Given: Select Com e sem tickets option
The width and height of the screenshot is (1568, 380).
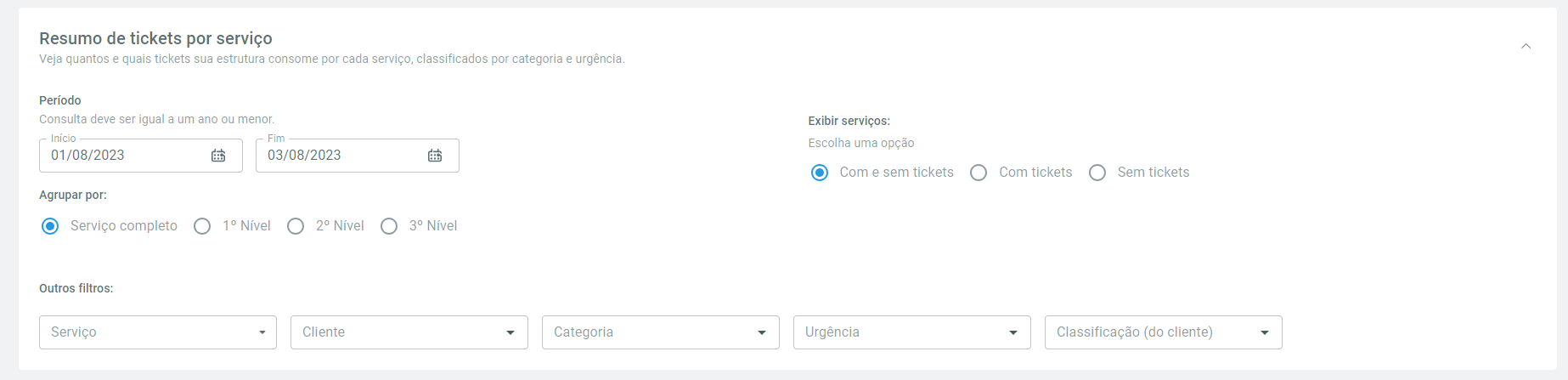Looking at the screenshot, I should (820, 173).
